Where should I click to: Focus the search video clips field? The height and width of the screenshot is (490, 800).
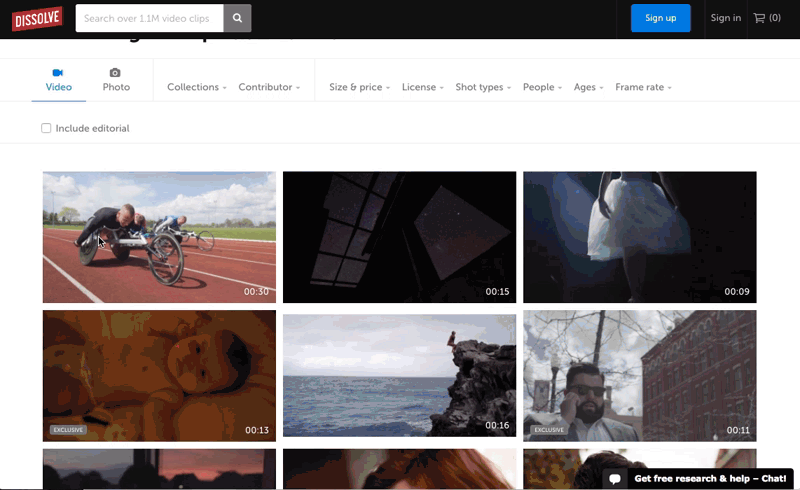(x=149, y=18)
